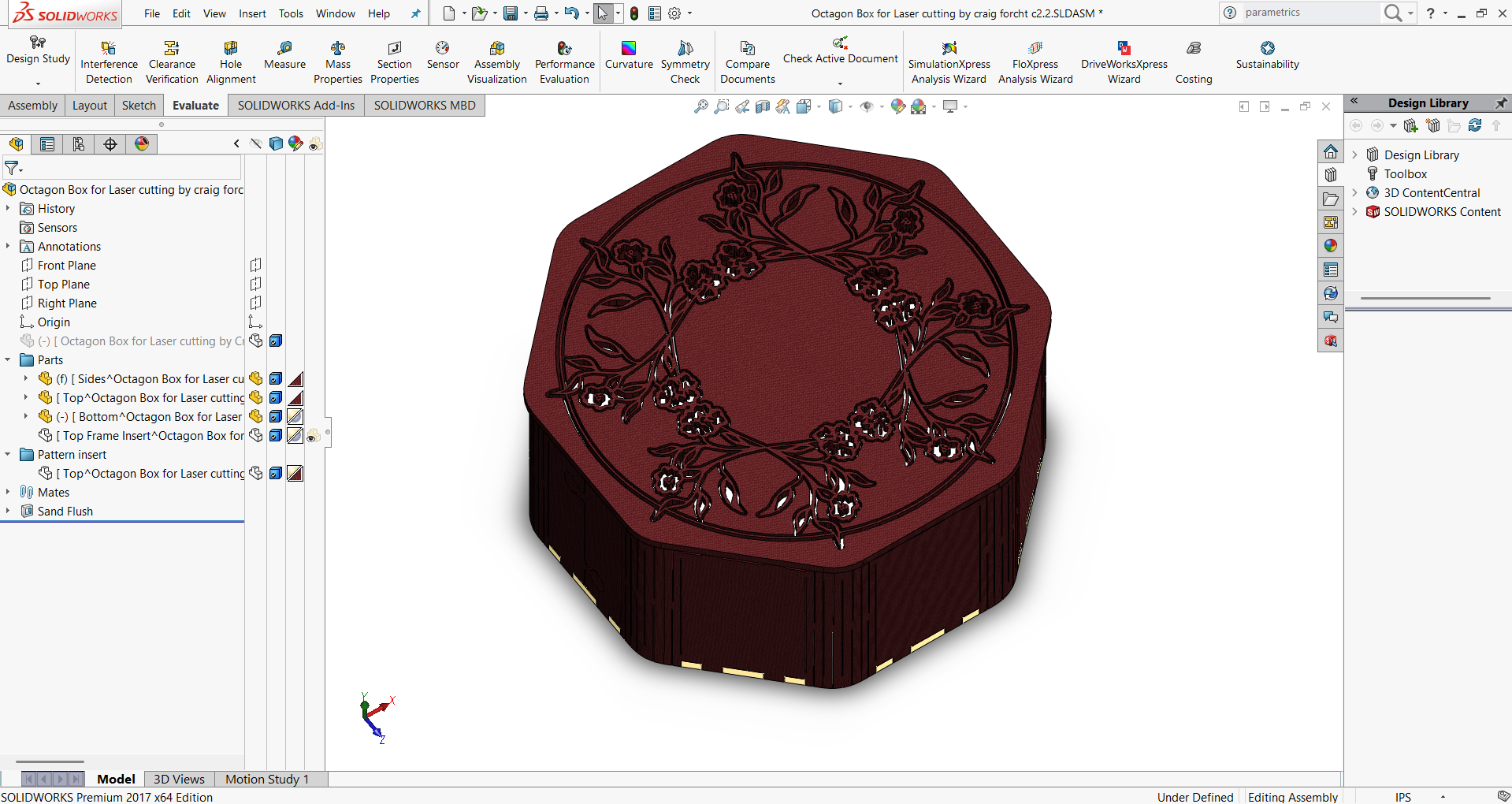Open the Insert menu
This screenshot has height=804, width=1512.
click(252, 13)
